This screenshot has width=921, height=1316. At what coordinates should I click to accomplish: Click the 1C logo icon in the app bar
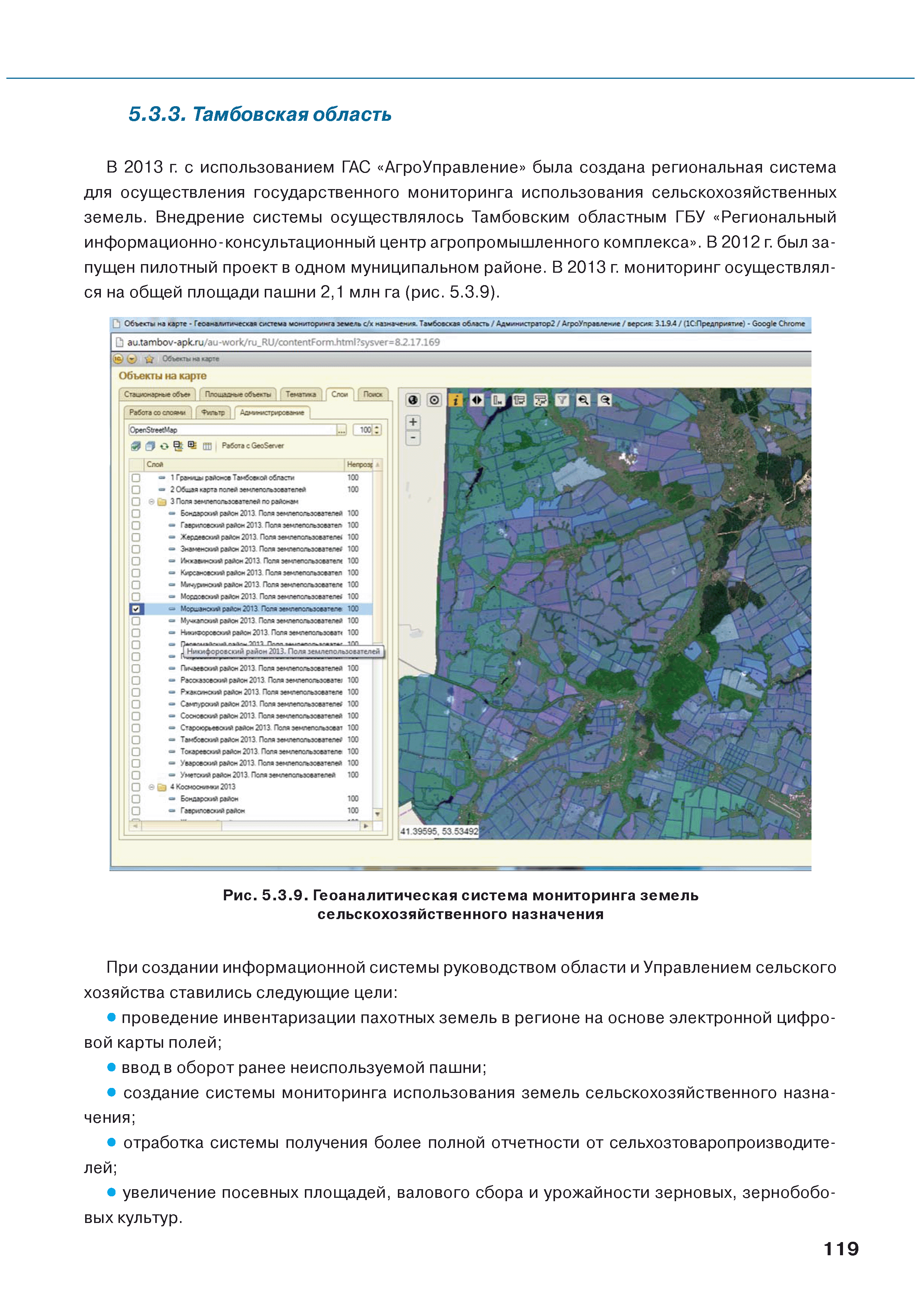118,359
